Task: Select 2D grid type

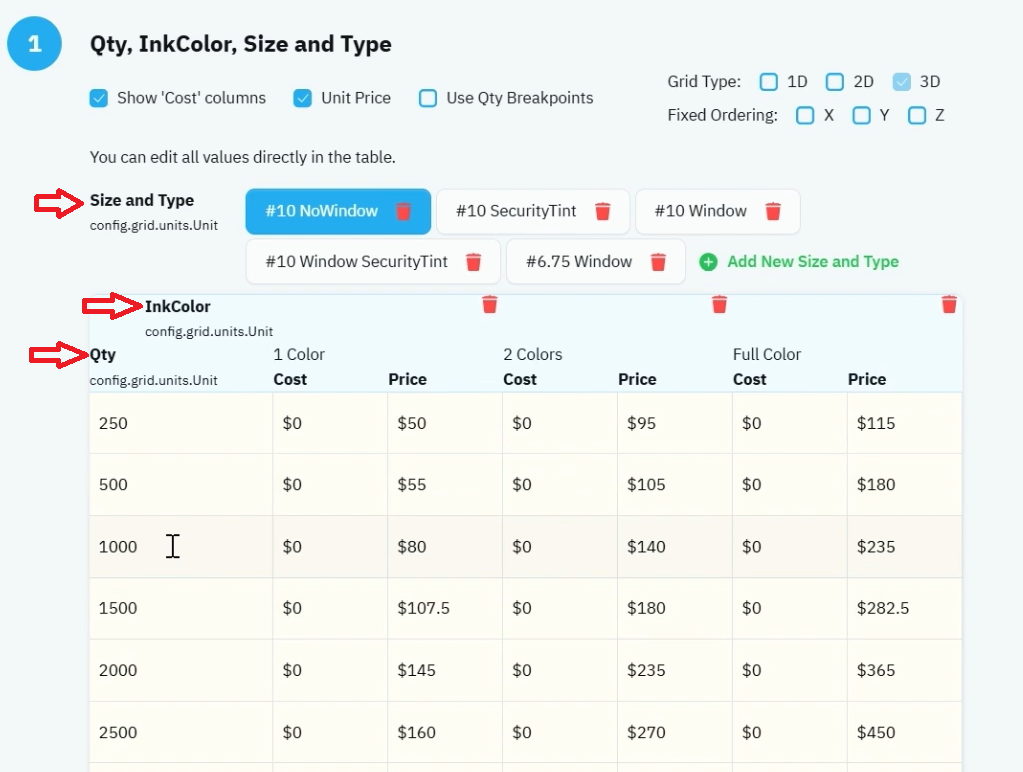Action: pyautogui.click(x=835, y=82)
